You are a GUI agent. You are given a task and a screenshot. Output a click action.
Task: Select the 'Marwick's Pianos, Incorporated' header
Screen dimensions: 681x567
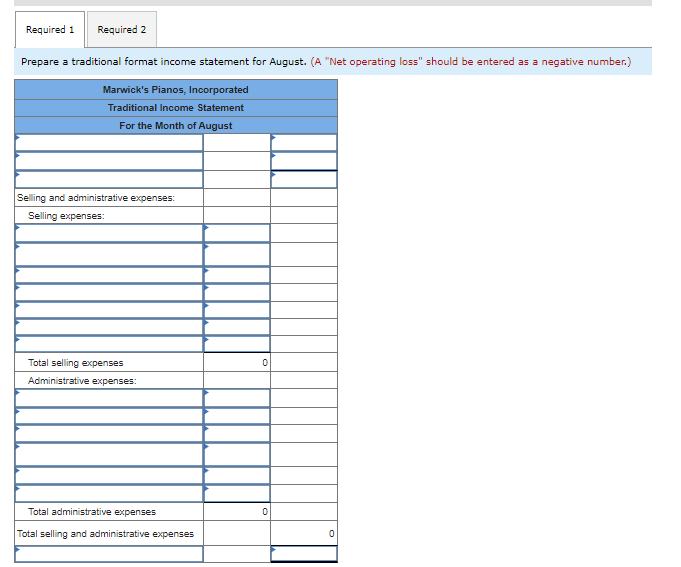coord(176,90)
